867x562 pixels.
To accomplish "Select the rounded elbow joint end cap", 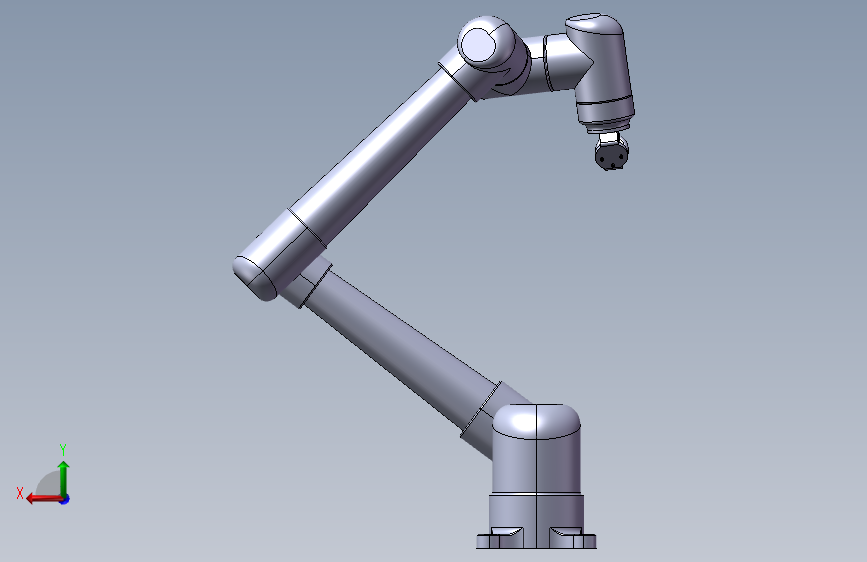I will (x=254, y=278).
